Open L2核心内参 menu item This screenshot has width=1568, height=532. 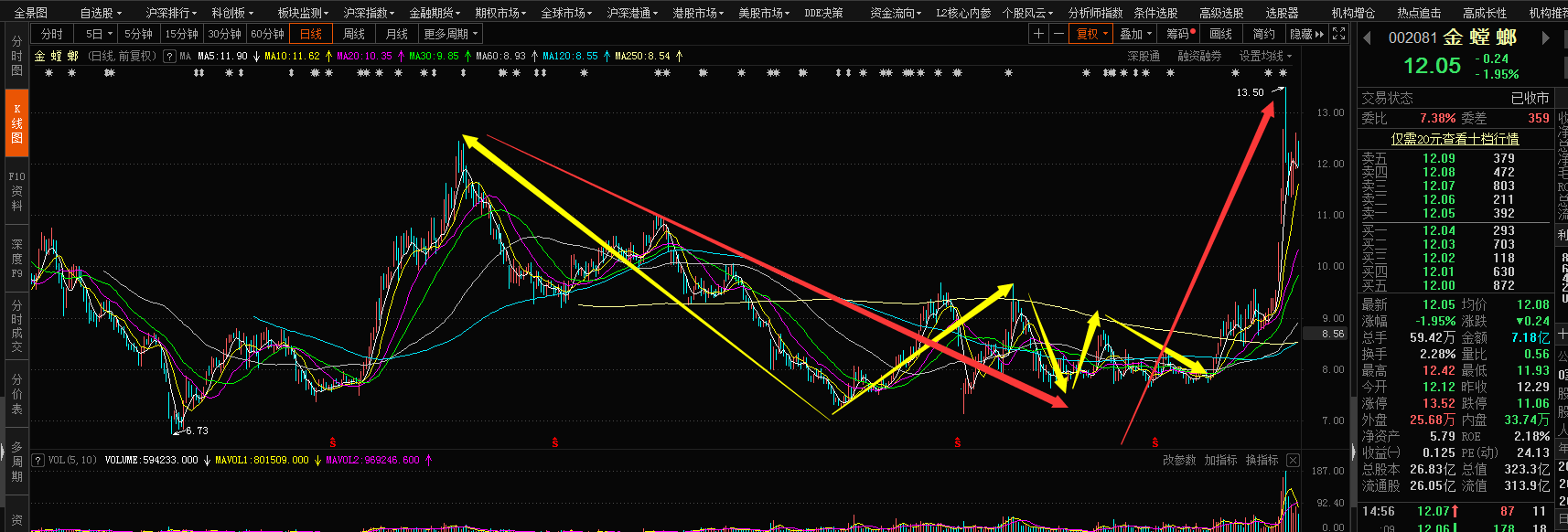pyautogui.click(x=963, y=13)
